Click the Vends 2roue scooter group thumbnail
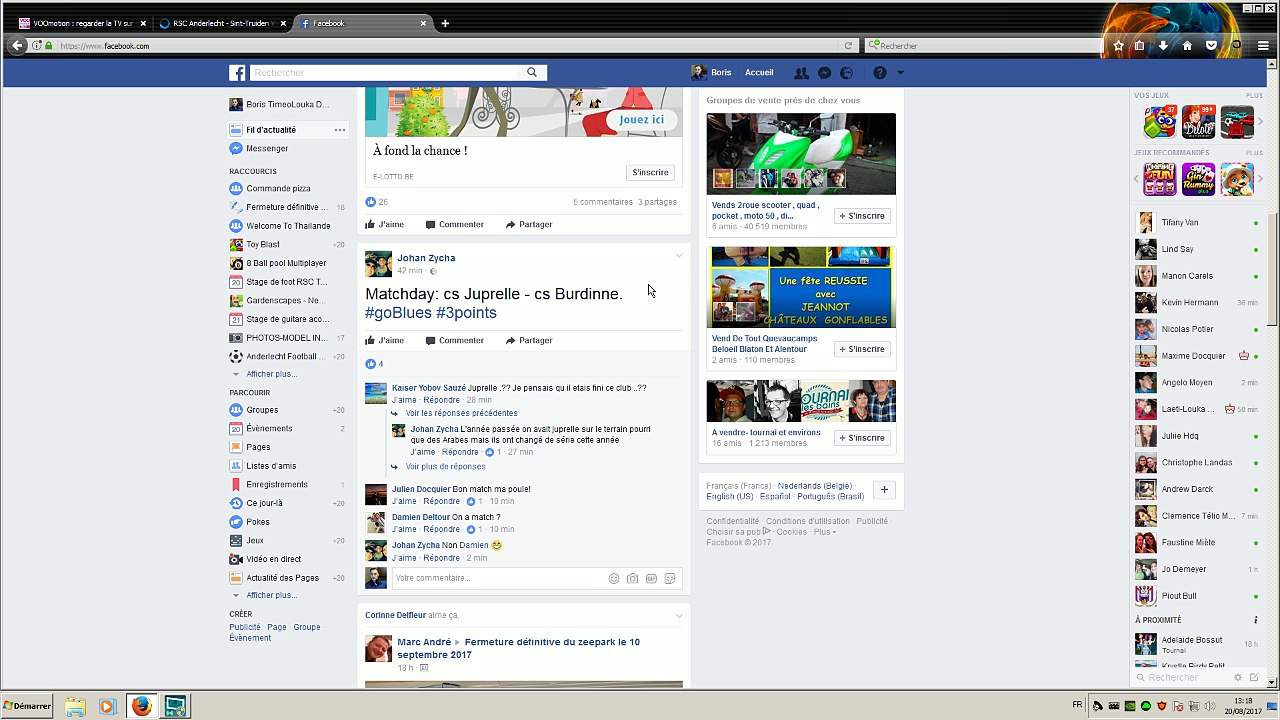The width and height of the screenshot is (1280, 720). coord(801,154)
